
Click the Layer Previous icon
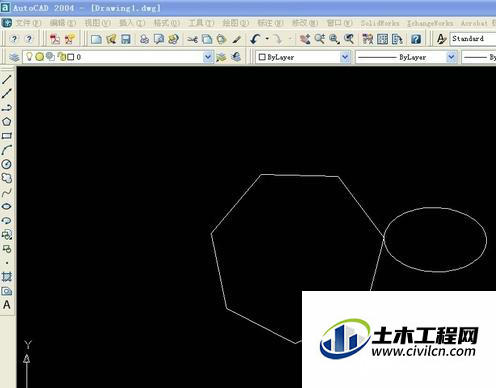[236, 57]
